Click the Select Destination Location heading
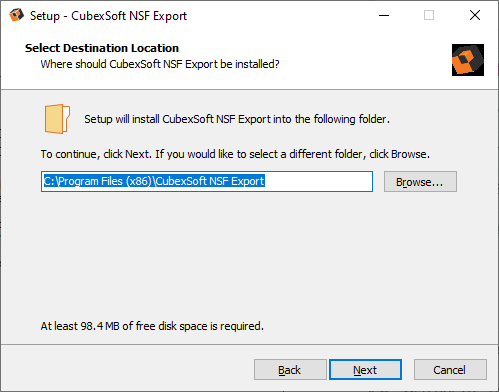The width and height of the screenshot is (499, 392). pos(102,48)
